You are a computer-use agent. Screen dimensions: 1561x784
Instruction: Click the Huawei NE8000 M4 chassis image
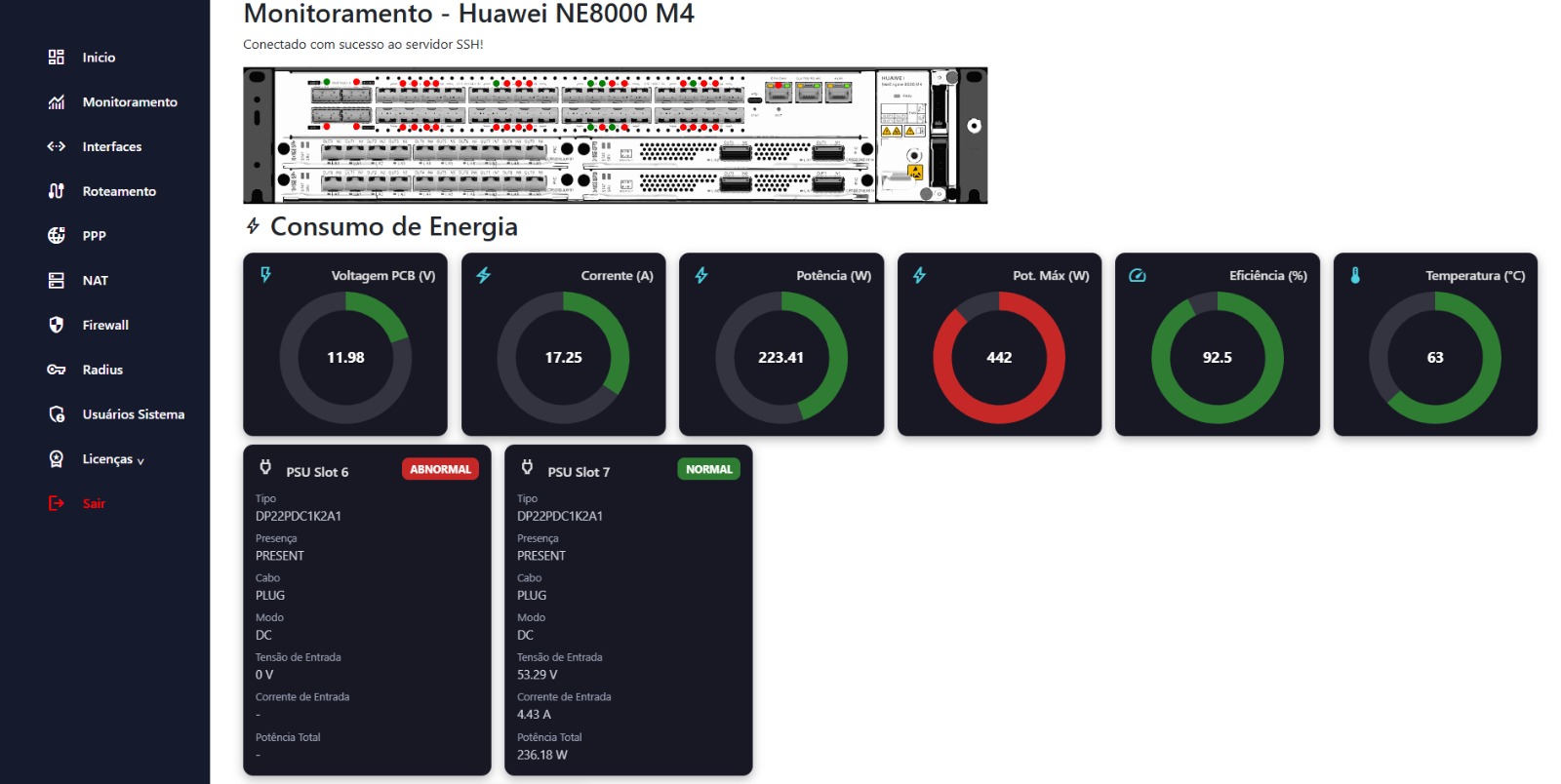coord(615,136)
